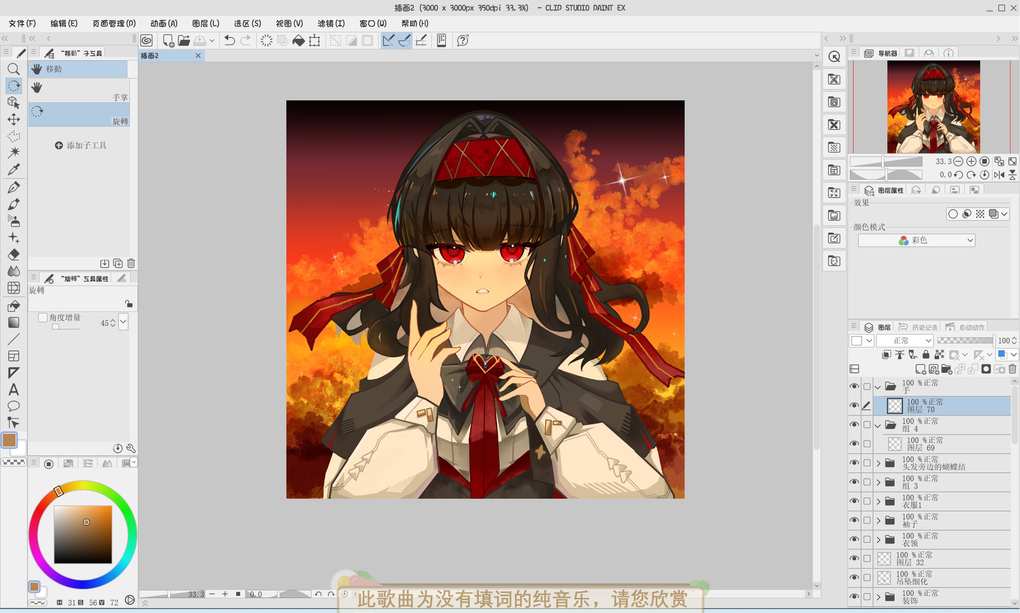Open file with the folder toolbar icon
Viewport: 1020px width, 613px height.
click(x=184, y=40)
